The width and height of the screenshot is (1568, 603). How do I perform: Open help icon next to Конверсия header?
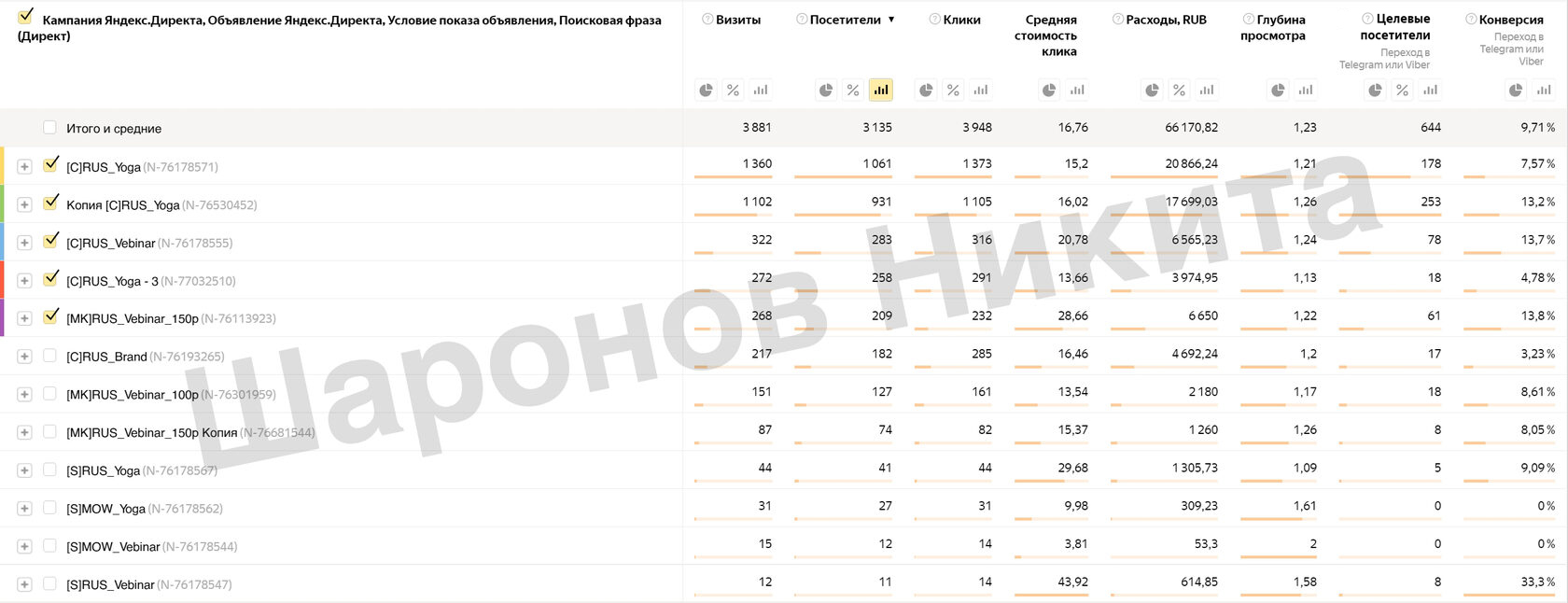tap(1471, 20)
